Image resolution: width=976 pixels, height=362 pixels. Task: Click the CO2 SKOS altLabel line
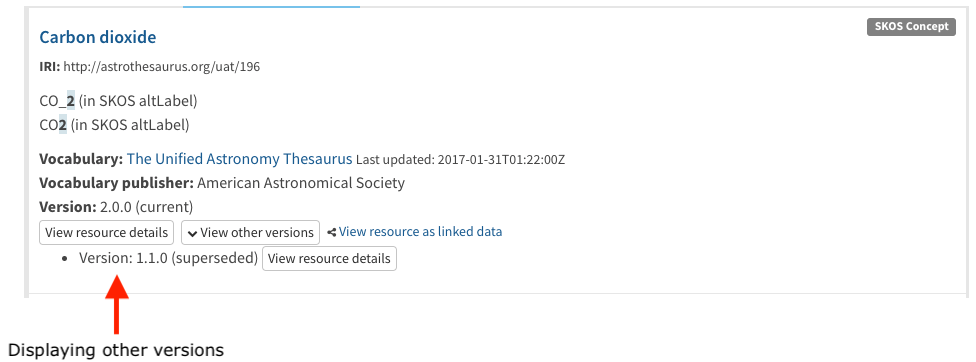[x=114, y=125]
